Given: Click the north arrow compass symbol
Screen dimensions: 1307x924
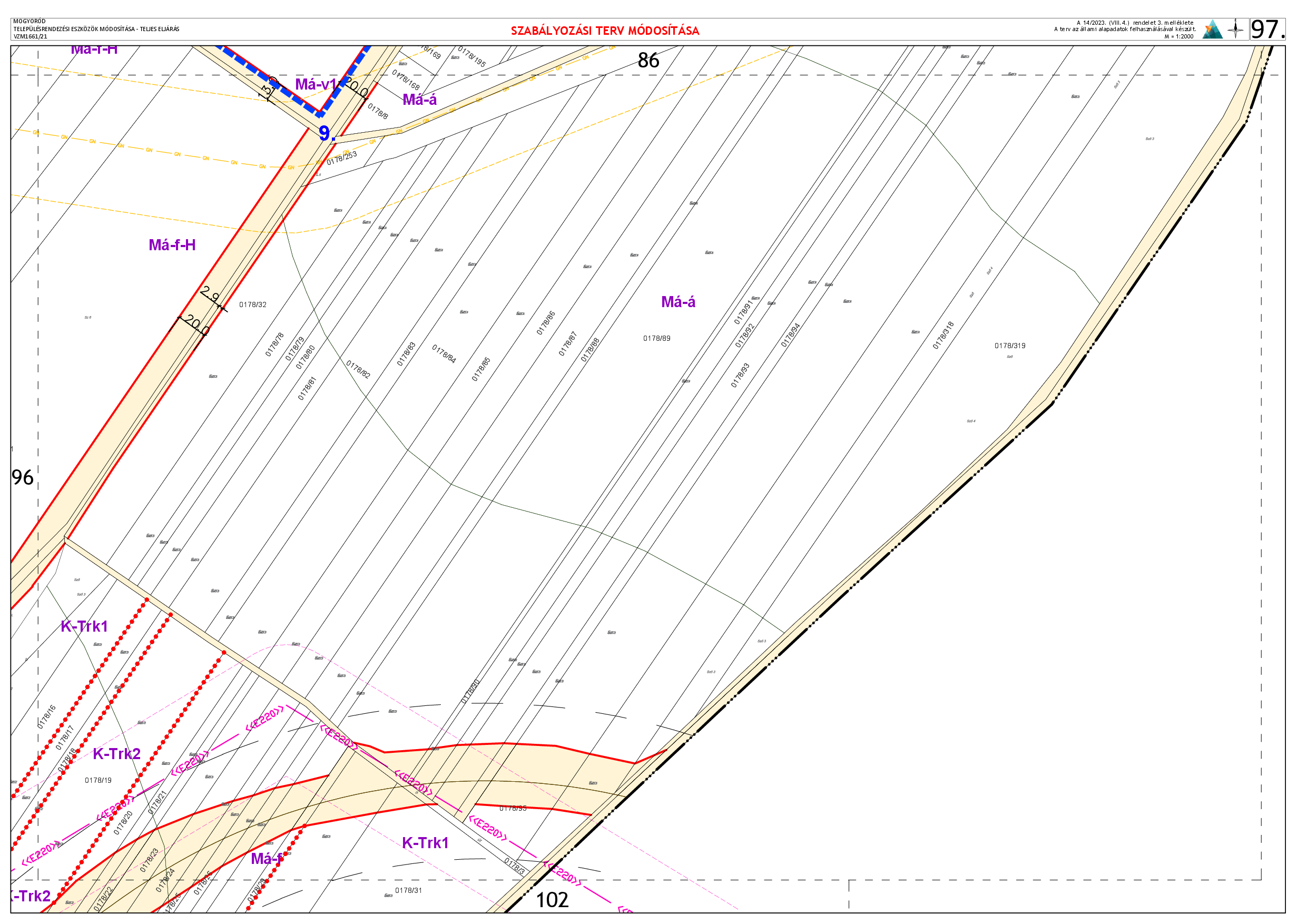Looking at the screenshot, I should tap(1235, 29).
